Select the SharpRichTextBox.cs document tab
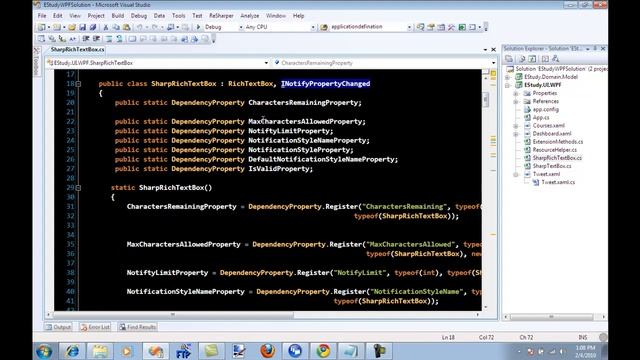Screen dimensions: 640x360 (x=77, y=49)
